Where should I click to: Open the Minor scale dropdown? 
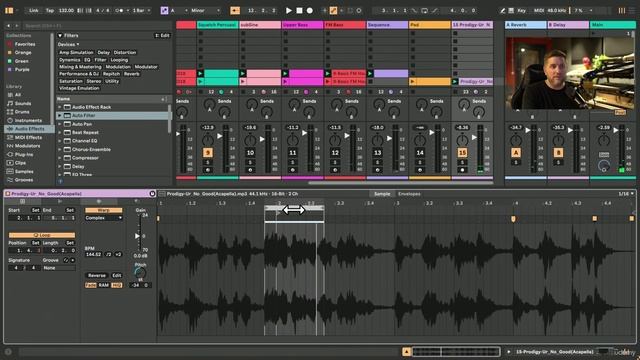click(205, 10)
